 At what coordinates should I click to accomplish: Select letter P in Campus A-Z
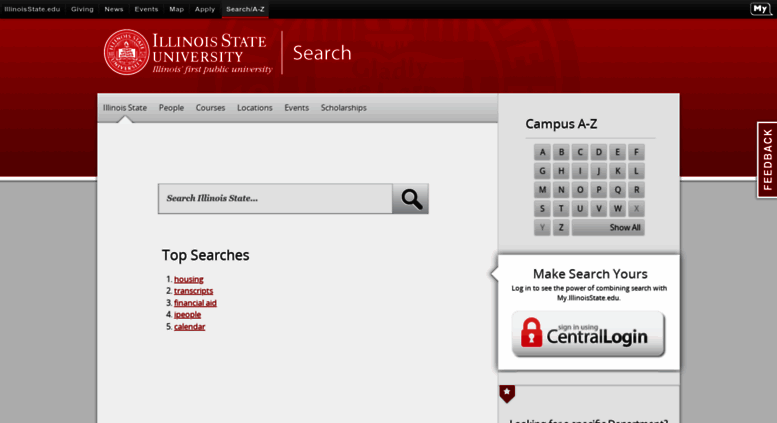(x=599, y=190)
